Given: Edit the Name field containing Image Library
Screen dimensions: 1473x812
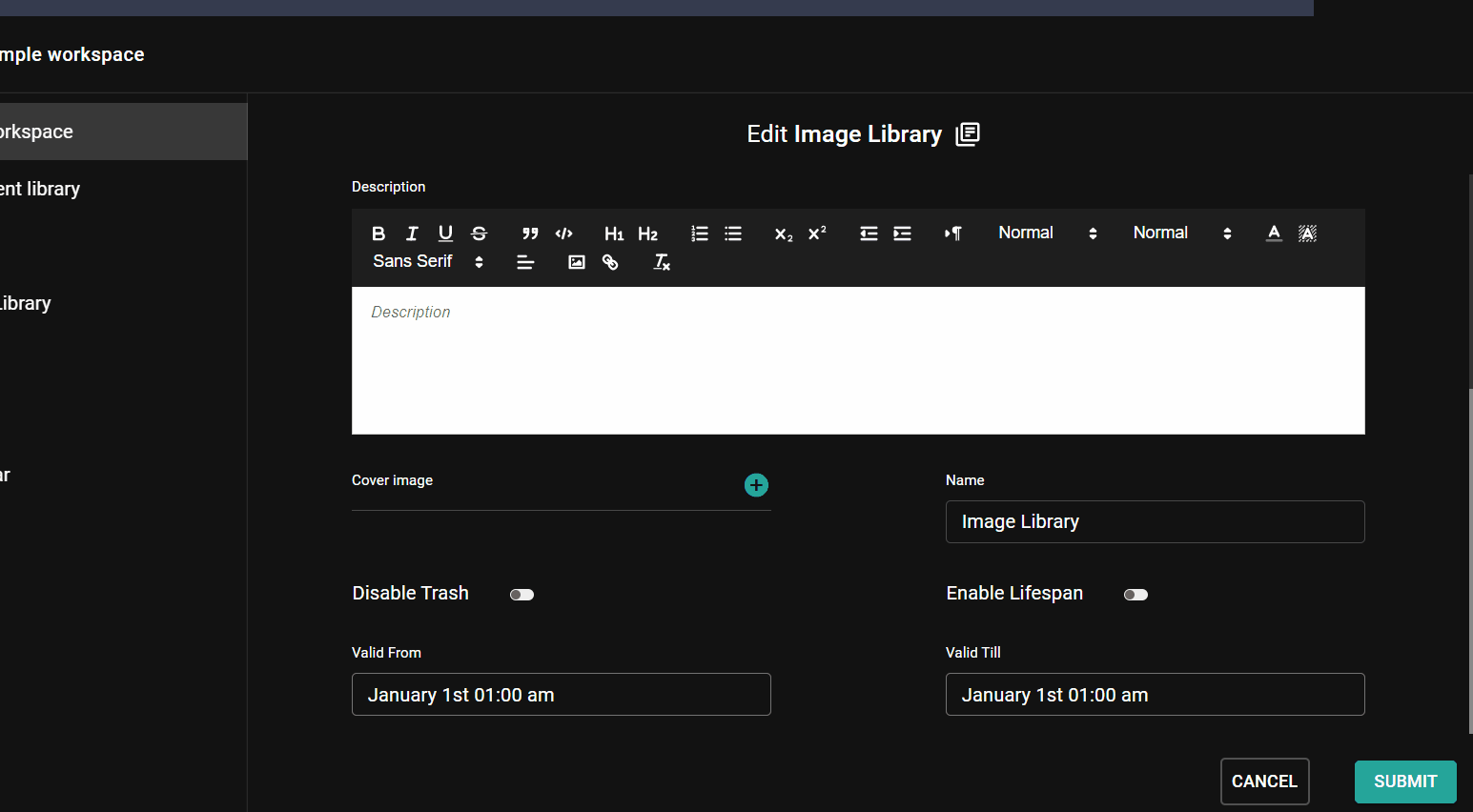Looking at the screenshot, I should (x=1155, y=522).
